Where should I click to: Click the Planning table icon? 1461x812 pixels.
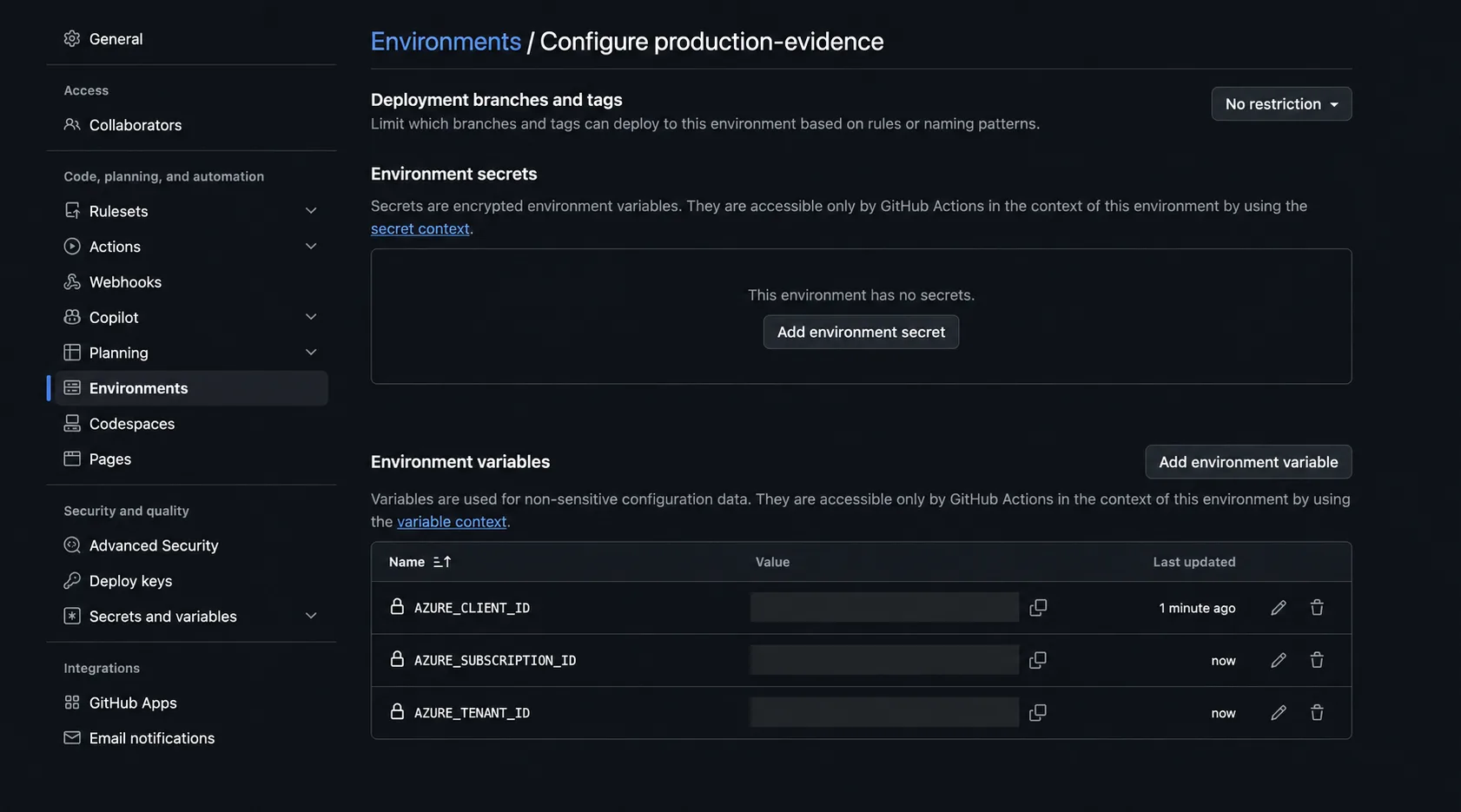[x=72, y=353]
